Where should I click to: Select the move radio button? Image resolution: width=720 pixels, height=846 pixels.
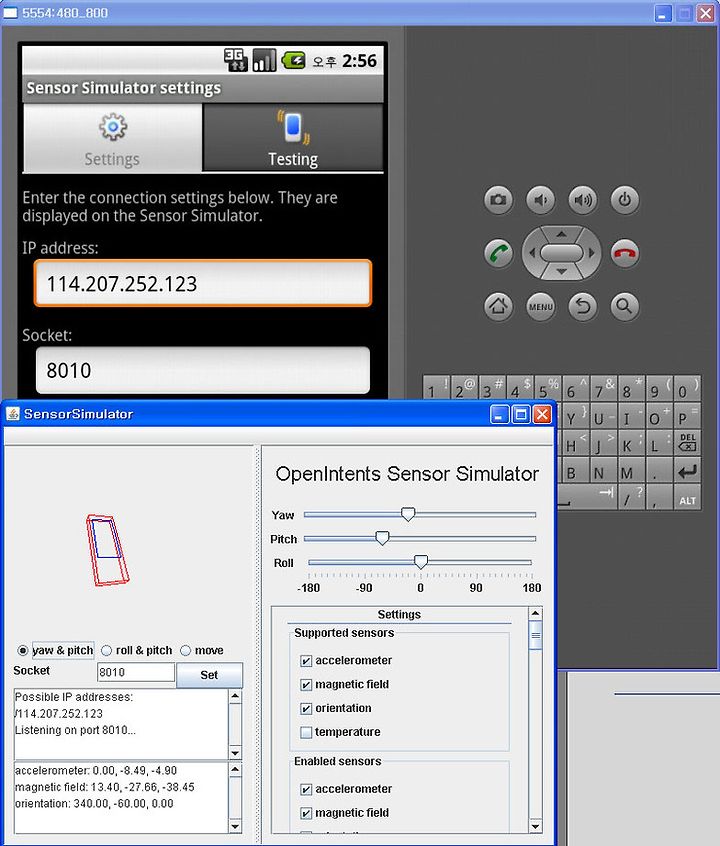(185, 651)
